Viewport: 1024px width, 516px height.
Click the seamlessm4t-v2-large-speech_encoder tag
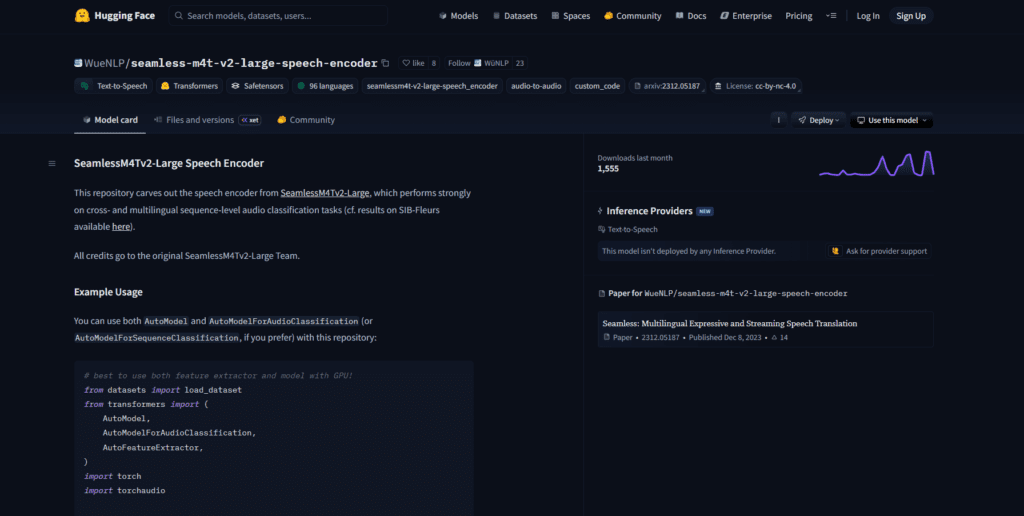432,86
